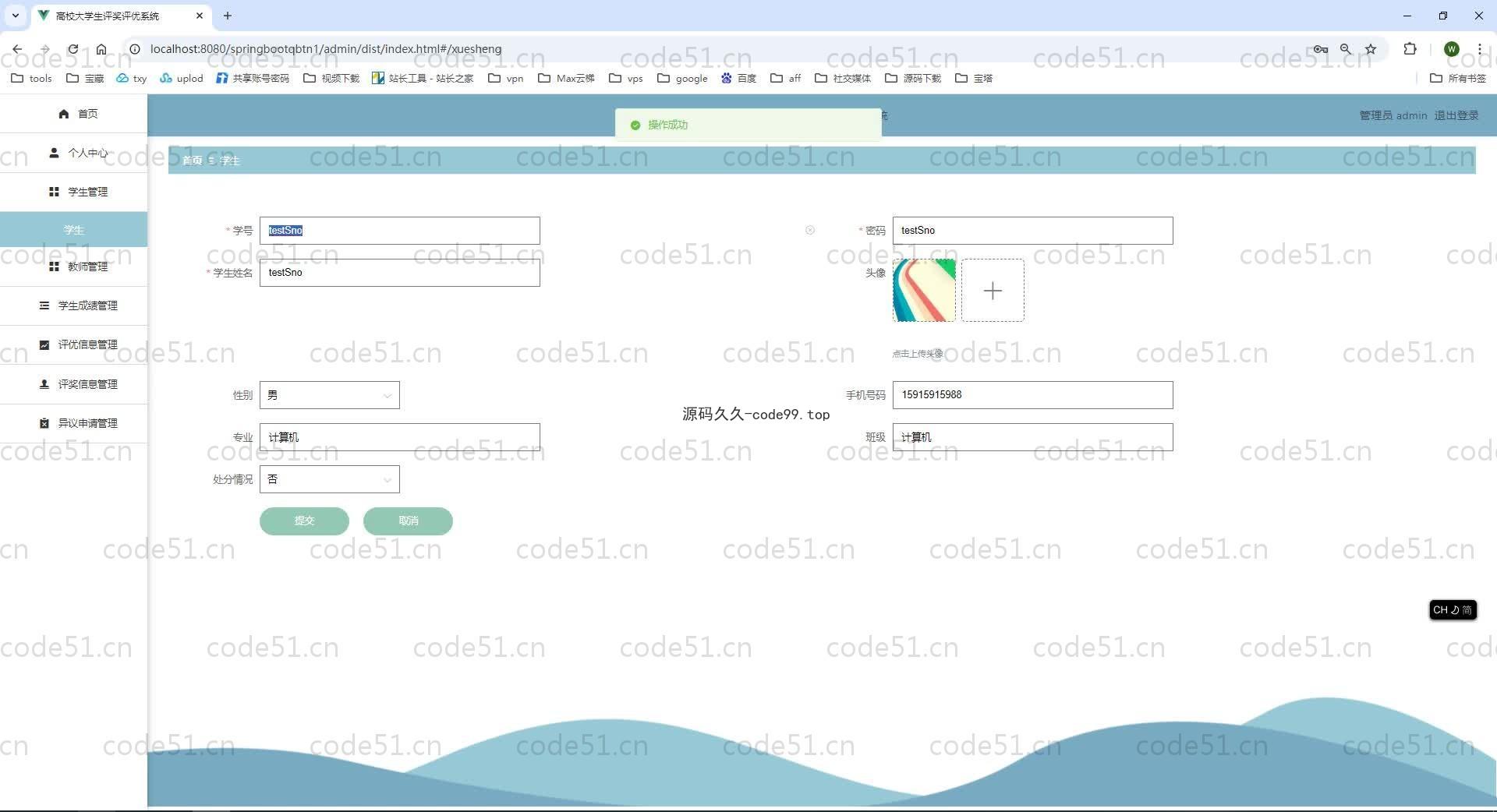The width and height of the screenshot is (1497, 812).
Task: Click the 管理员 admin label
Action: coord(1393,115)
